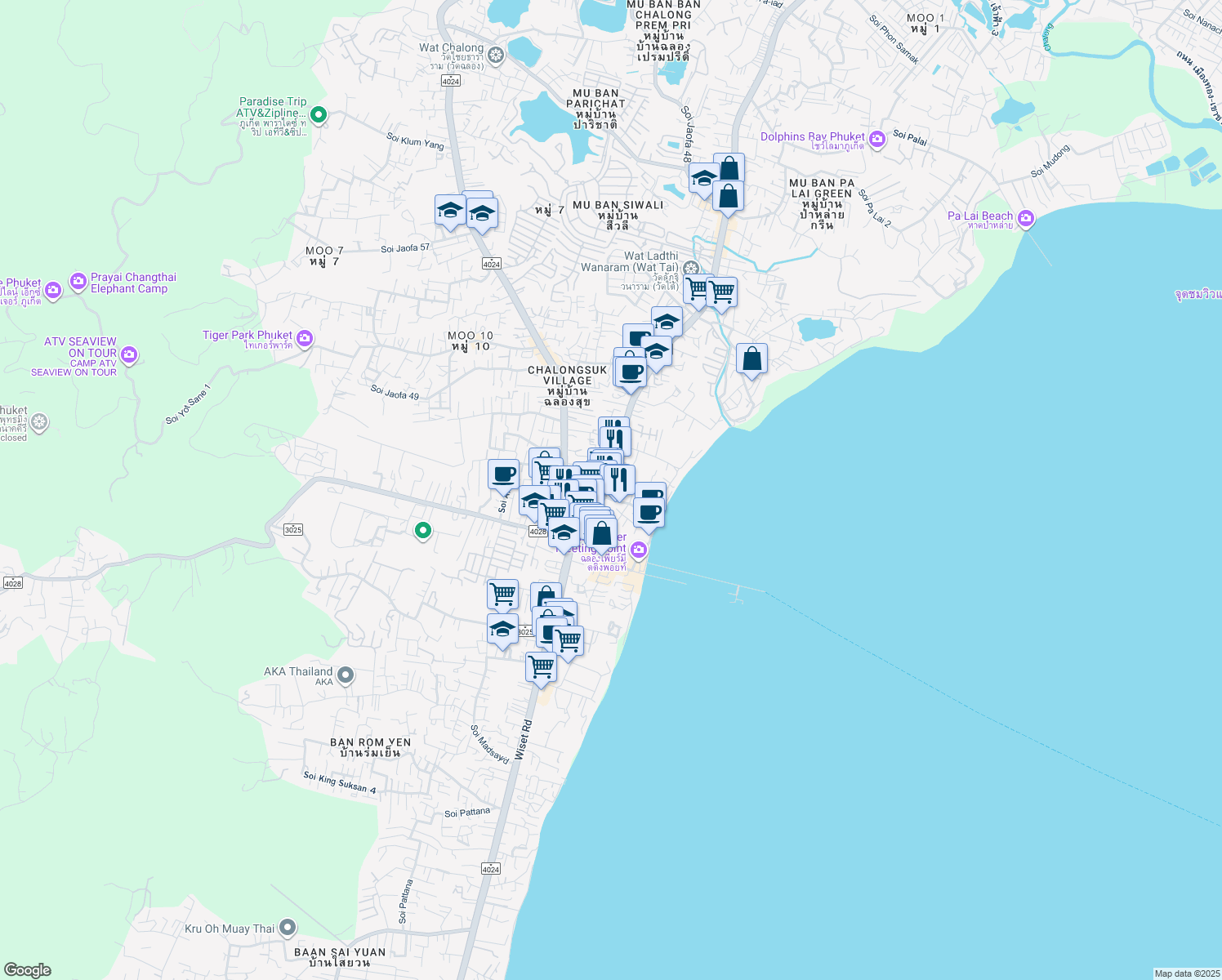Click the Paradise Trip ATV&Zipline green marker
The height and width of the screenshot is (980, 1222).
coord(319,115)
